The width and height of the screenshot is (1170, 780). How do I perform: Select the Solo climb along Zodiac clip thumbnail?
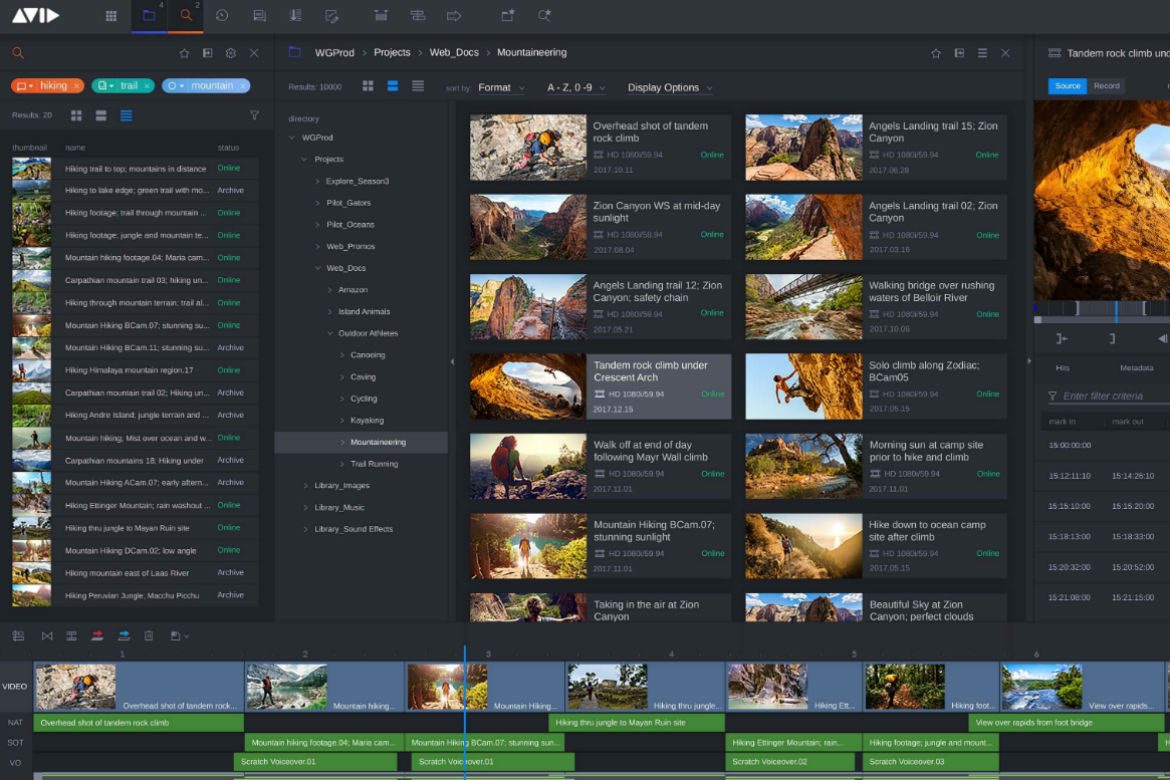click(x=803, y=386)
